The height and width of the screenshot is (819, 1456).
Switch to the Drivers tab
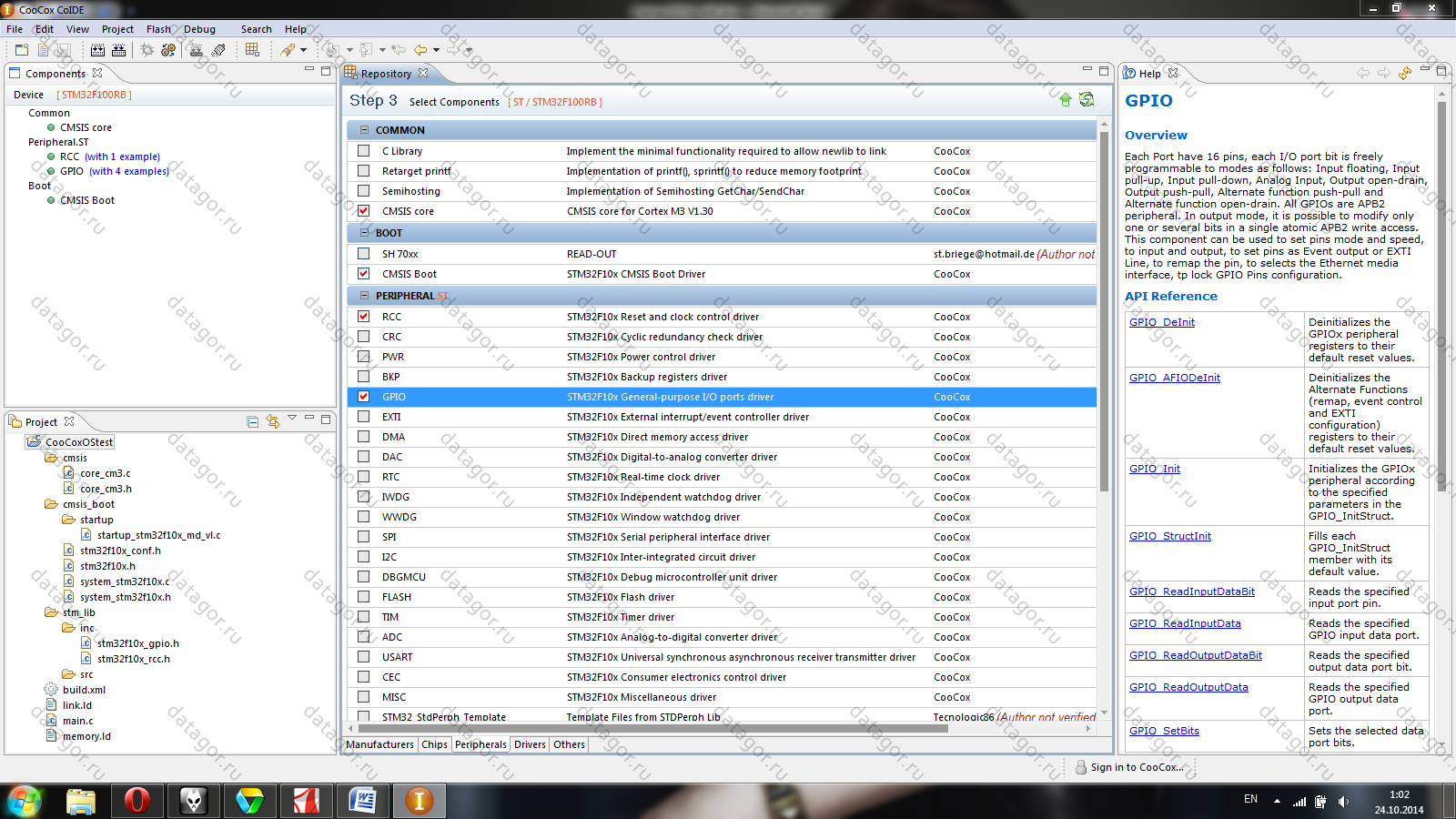(530, 744)
